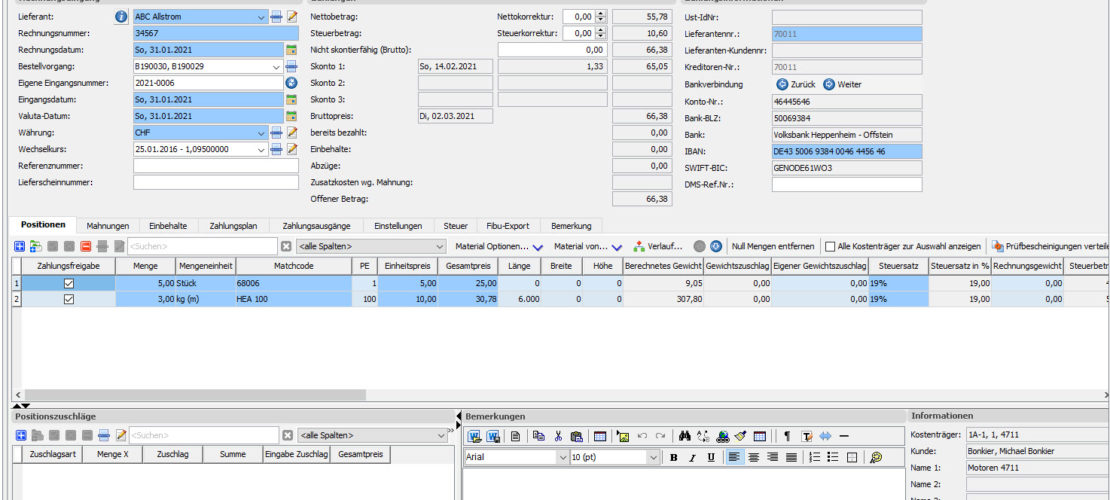This screenshot has width=1110, height=500.
Task: Apply italic formatting in Bemerkungen editor
Action: (x=692, y=458)
